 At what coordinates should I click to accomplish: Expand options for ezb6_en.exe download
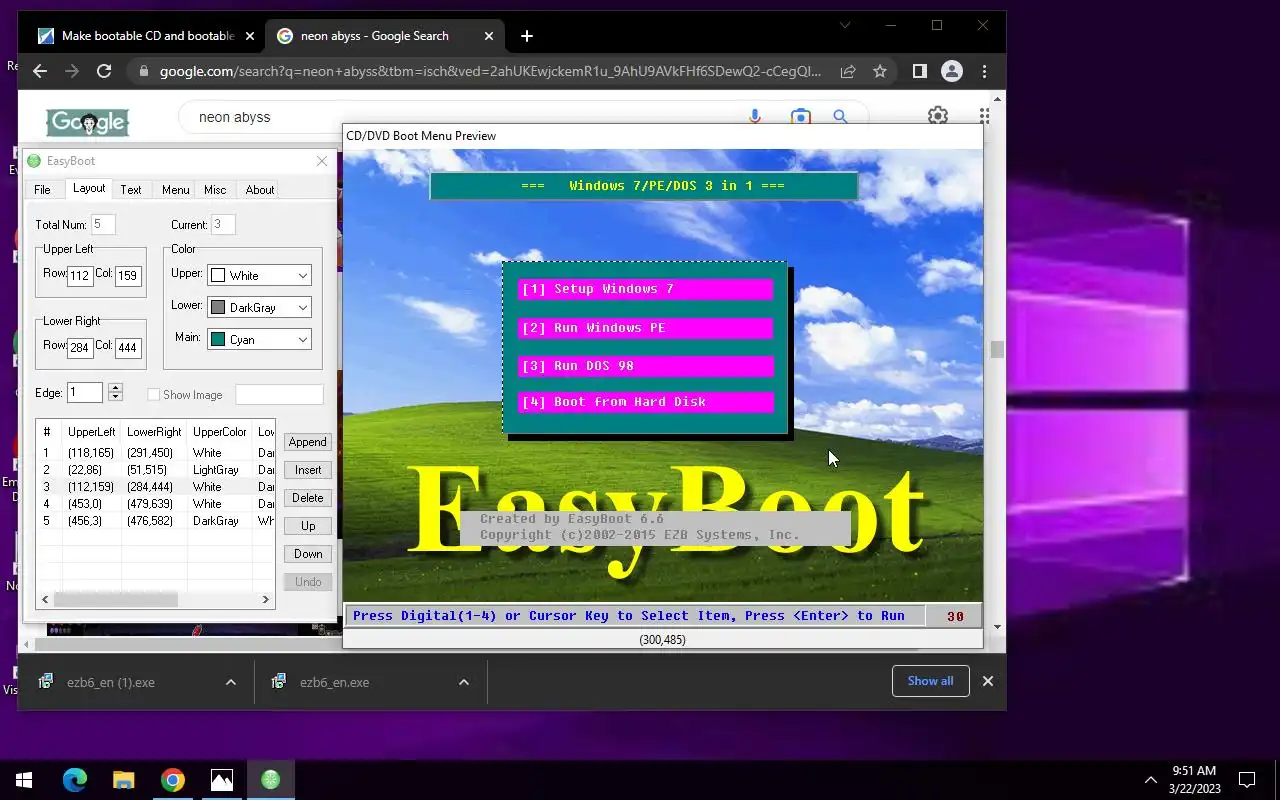pyautogui.click(x=464, y=682)
